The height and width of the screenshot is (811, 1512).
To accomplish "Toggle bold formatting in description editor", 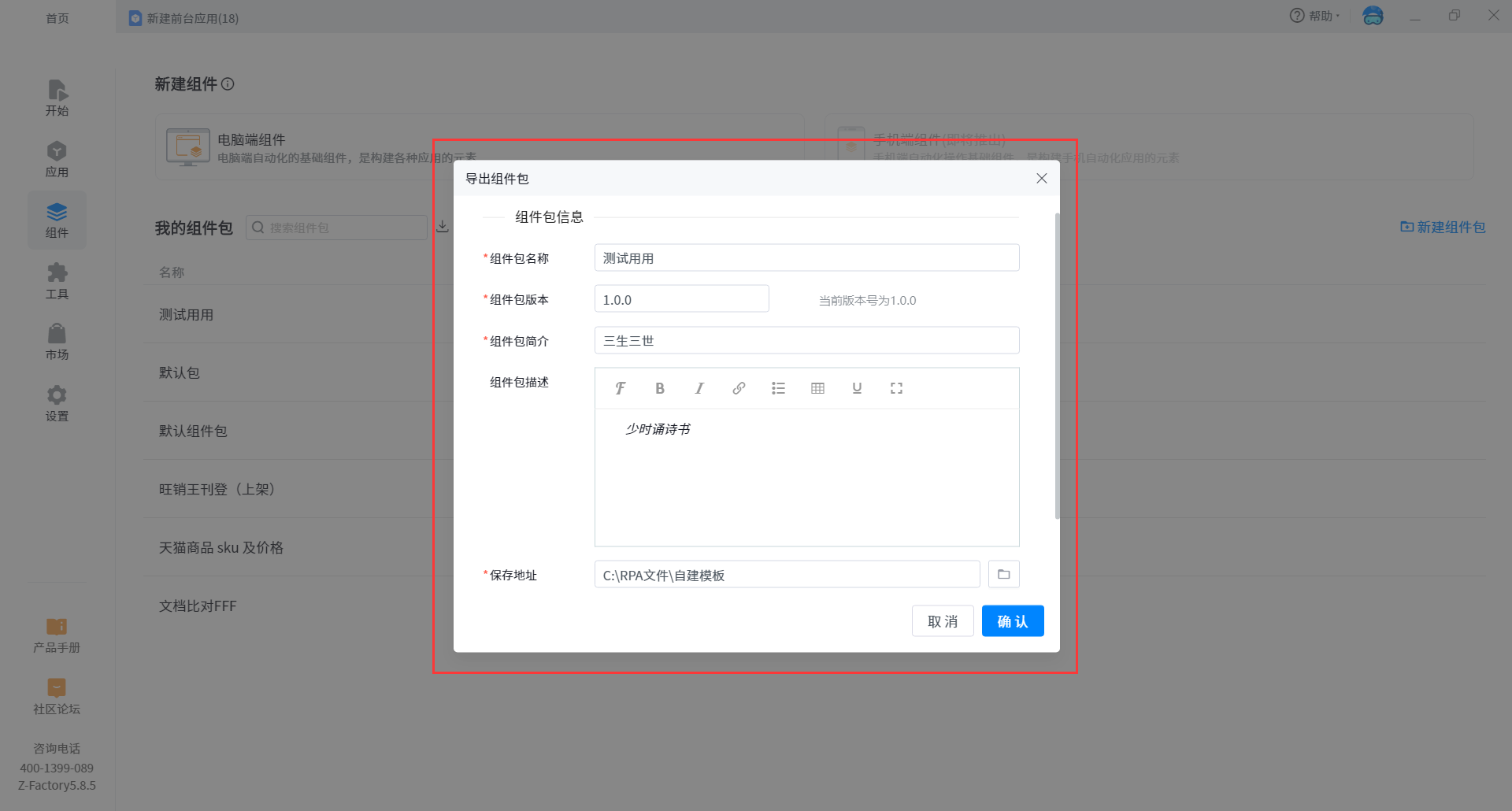I will point(660,388).
